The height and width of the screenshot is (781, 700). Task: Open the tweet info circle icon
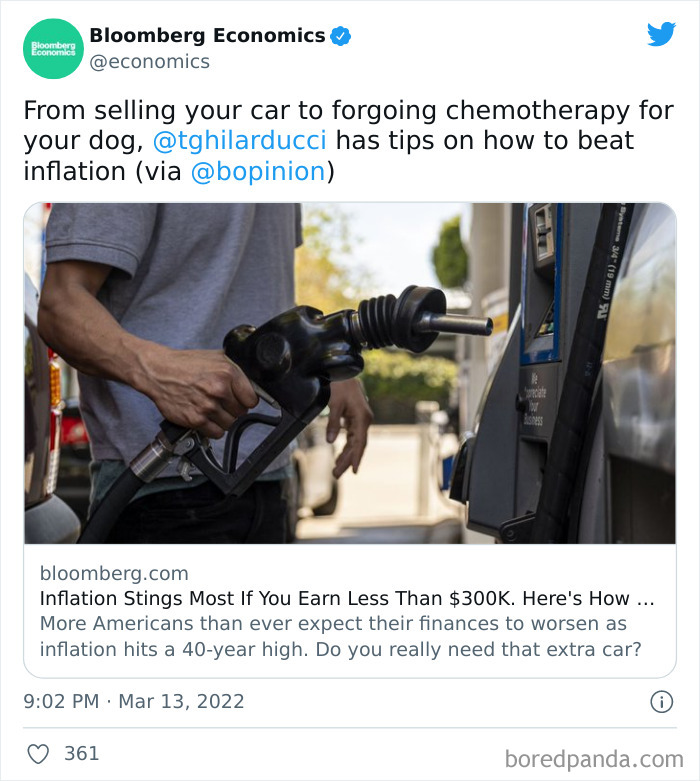pos(661,702)
